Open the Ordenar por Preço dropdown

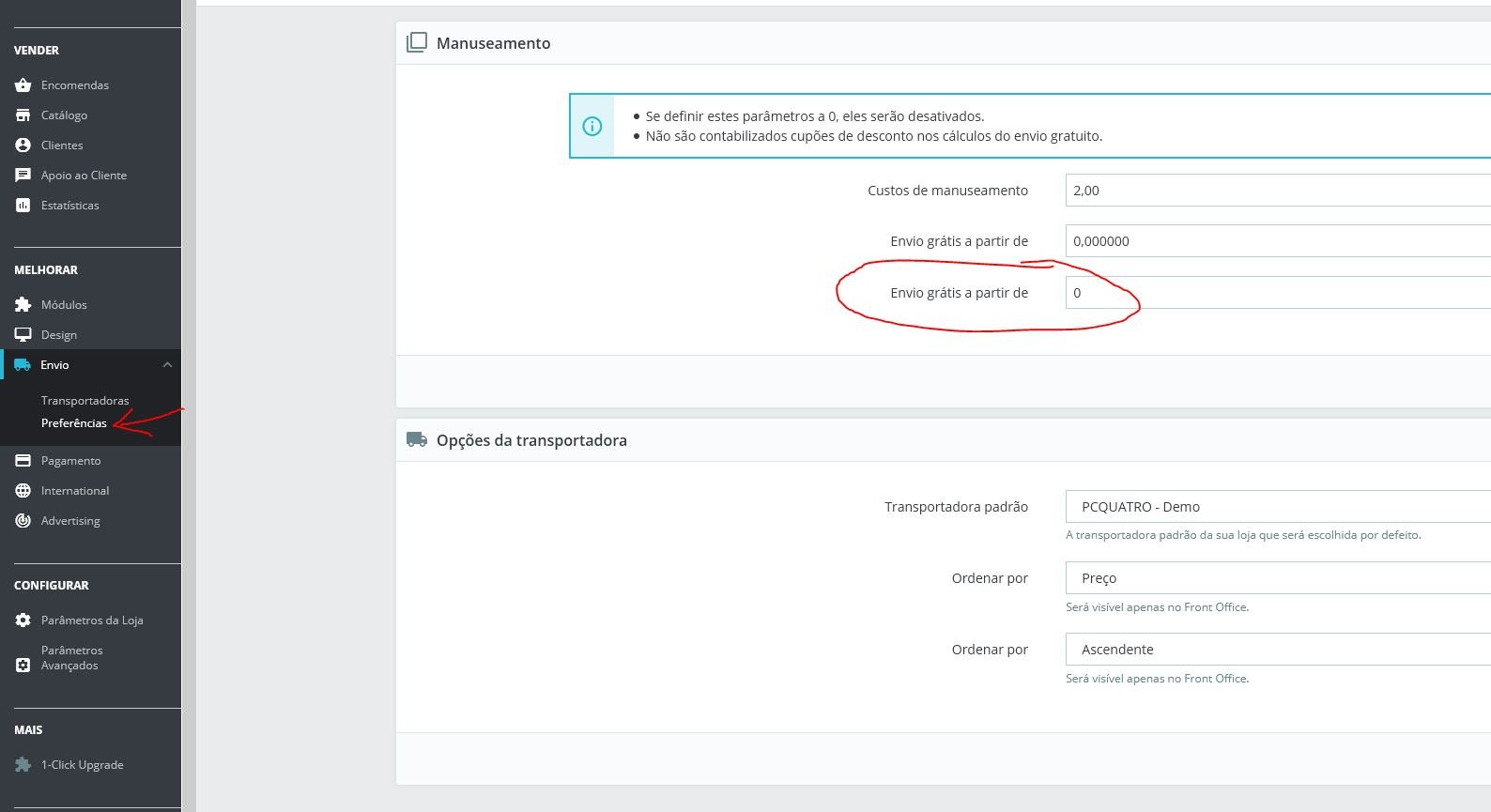coord(1277,578)
